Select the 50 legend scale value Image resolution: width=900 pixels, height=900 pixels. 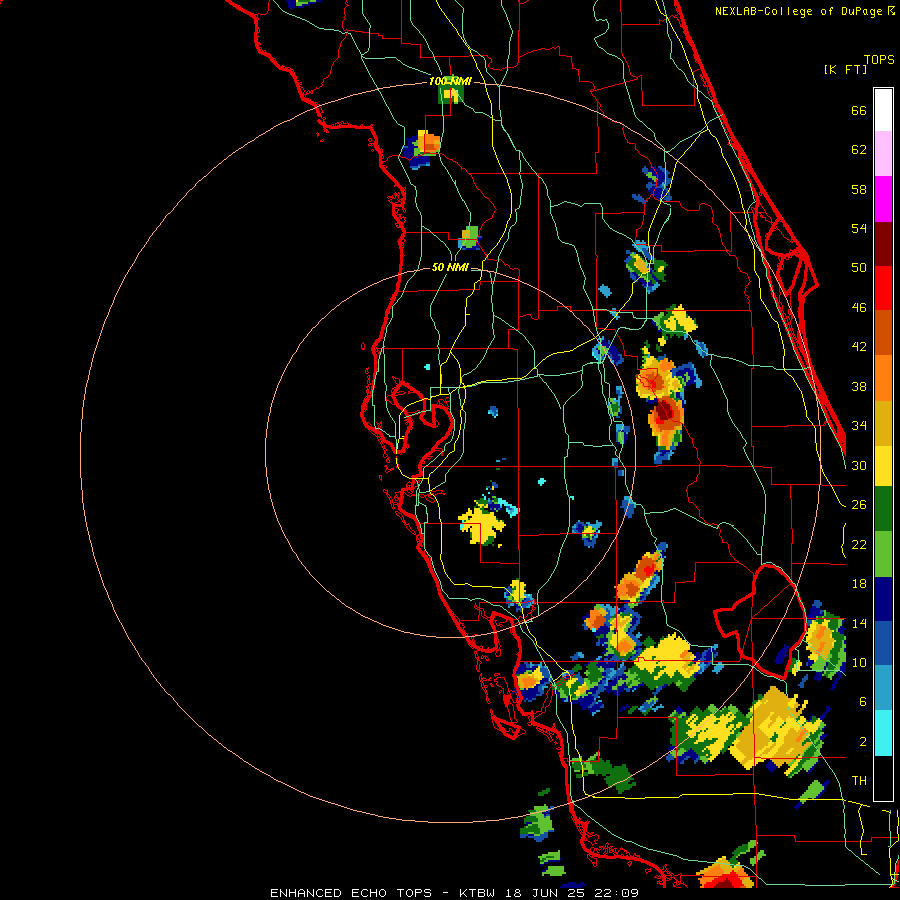pos(859,267)
